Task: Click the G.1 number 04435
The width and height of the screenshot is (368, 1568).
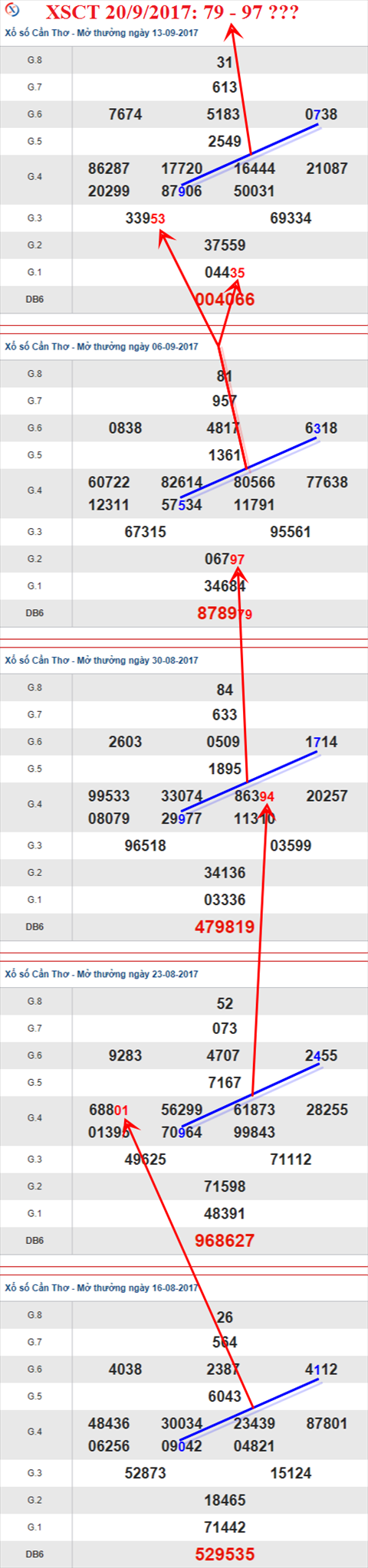Action: 225,273
